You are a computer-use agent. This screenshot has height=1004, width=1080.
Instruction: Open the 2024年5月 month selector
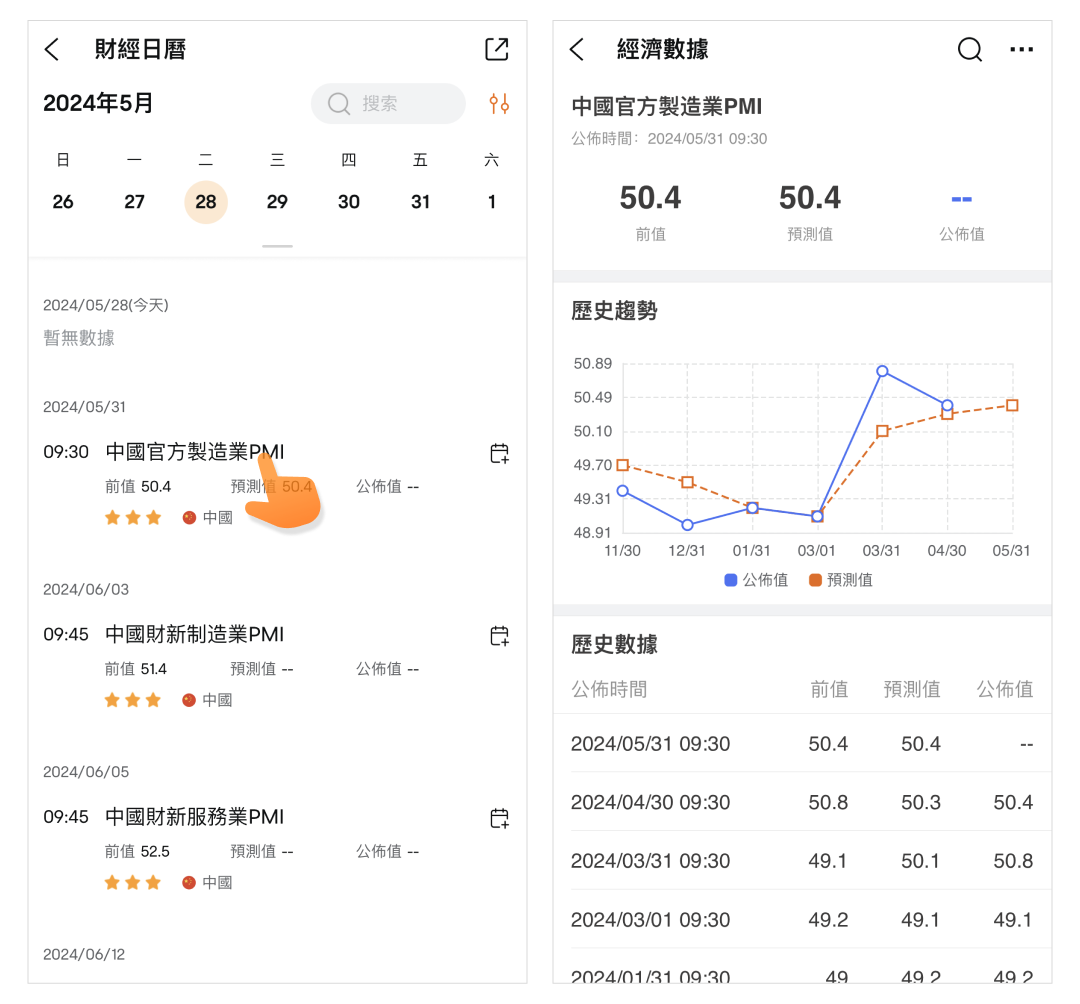click(x=98, y=103)
